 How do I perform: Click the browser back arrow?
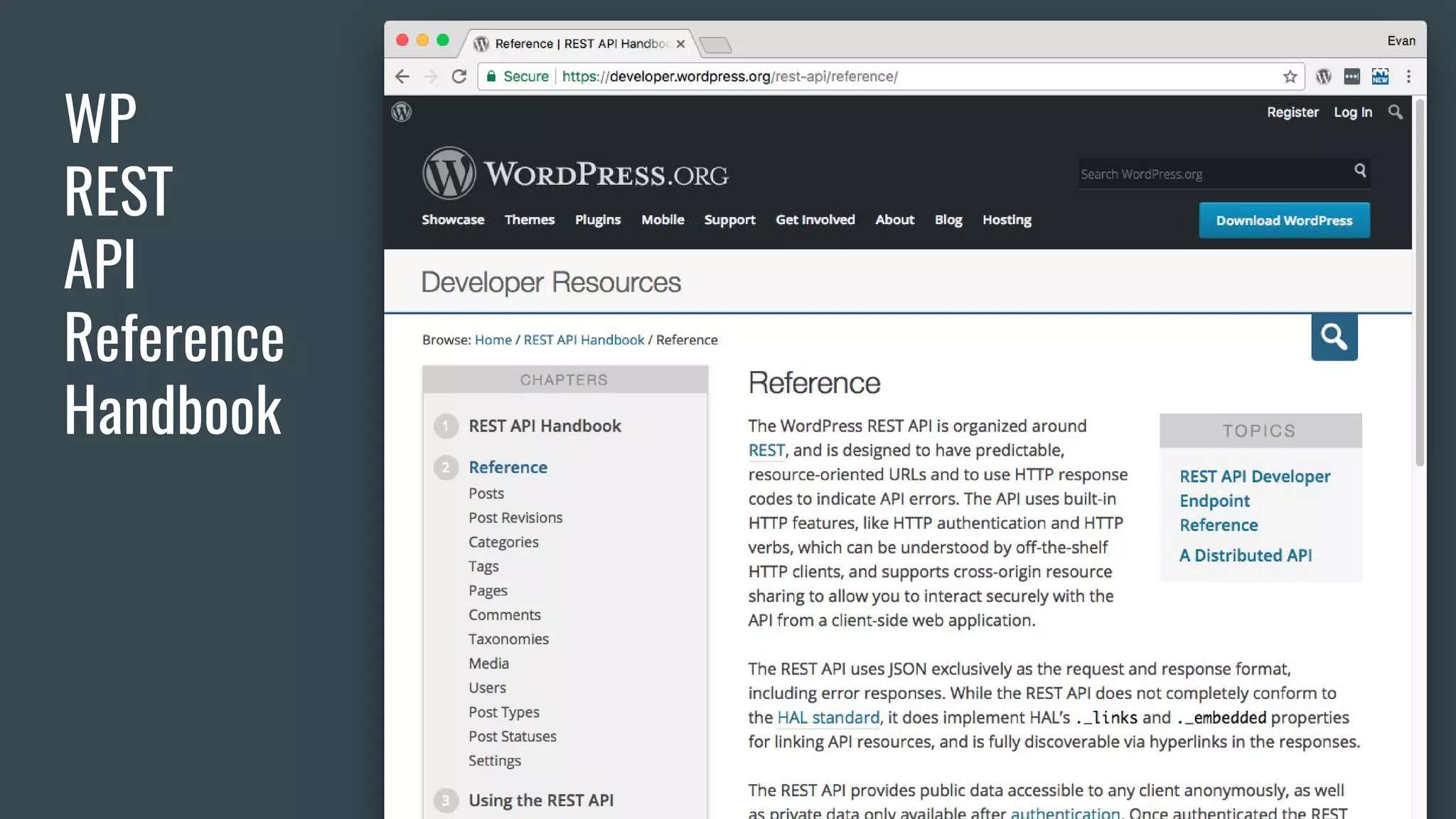pos(402,76)
